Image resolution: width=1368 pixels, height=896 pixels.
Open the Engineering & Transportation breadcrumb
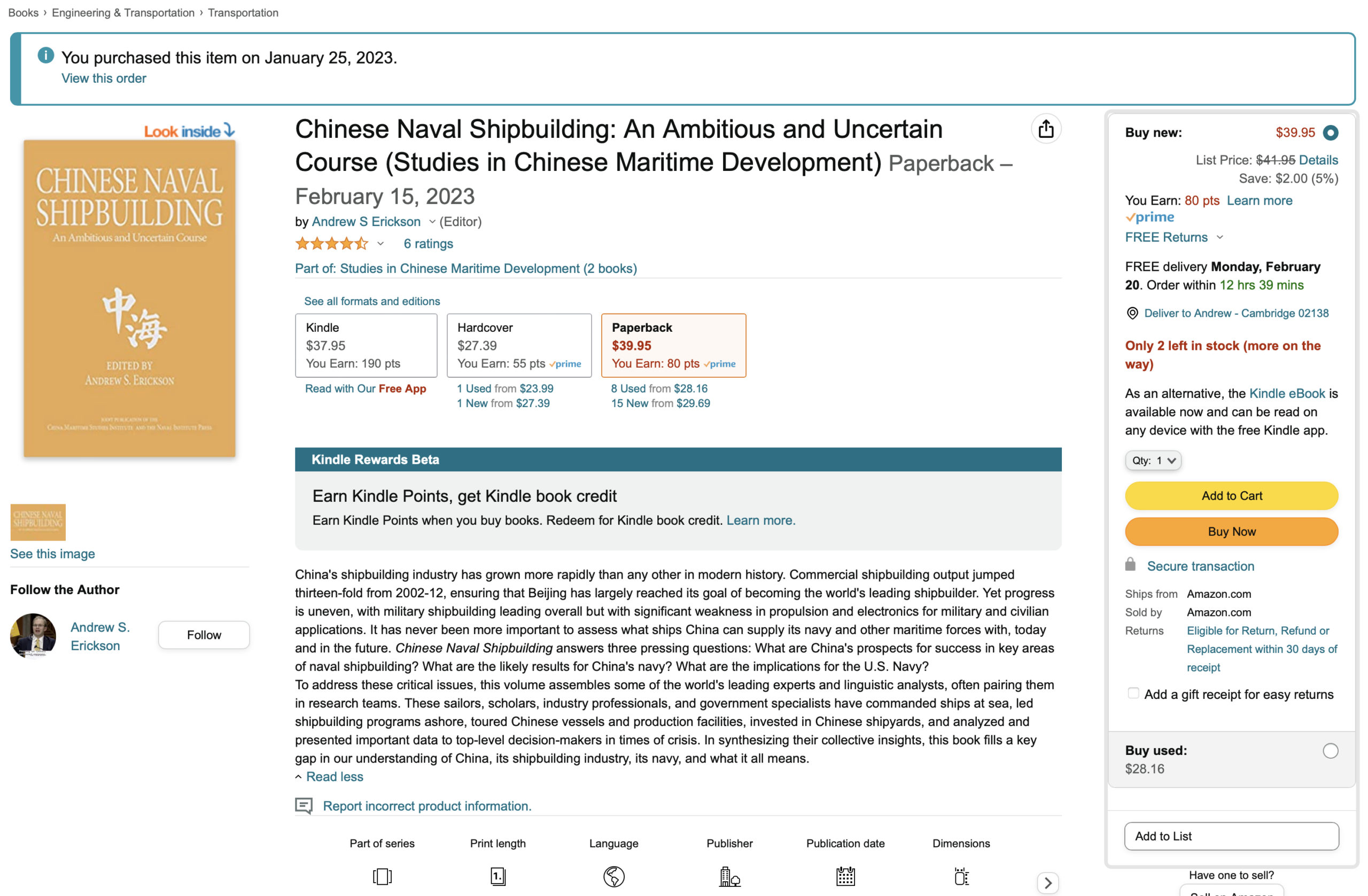click(x=123, y=13)
